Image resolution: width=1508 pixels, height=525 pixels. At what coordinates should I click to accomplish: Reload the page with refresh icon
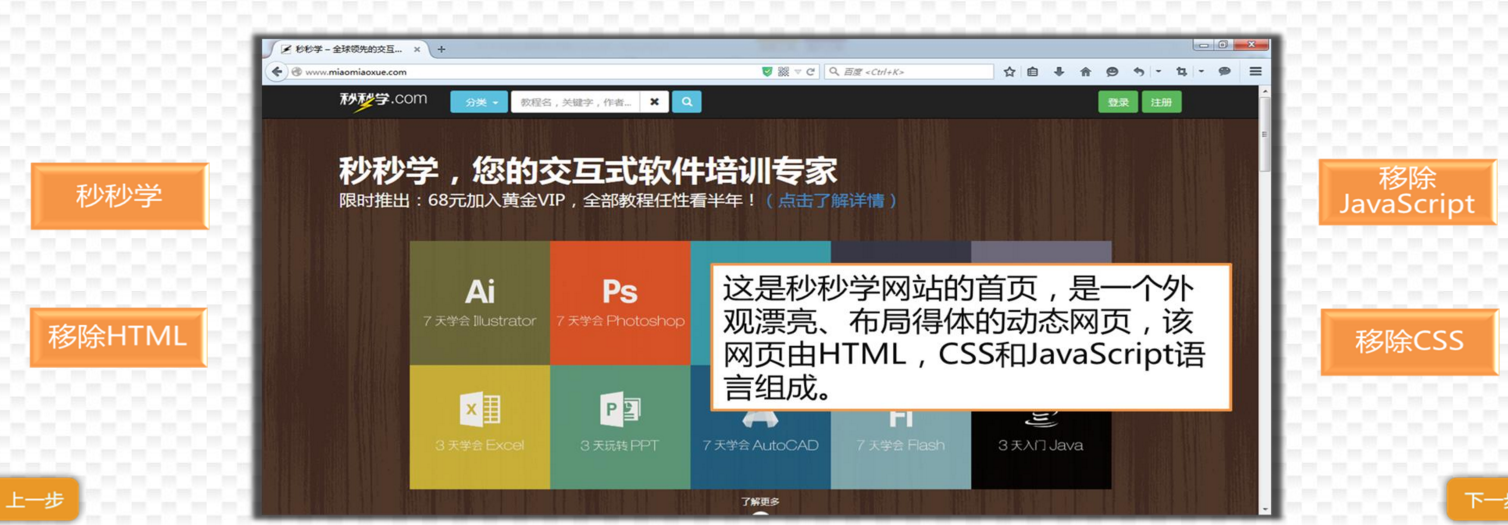pyautogui.click(x=810, y=72)
